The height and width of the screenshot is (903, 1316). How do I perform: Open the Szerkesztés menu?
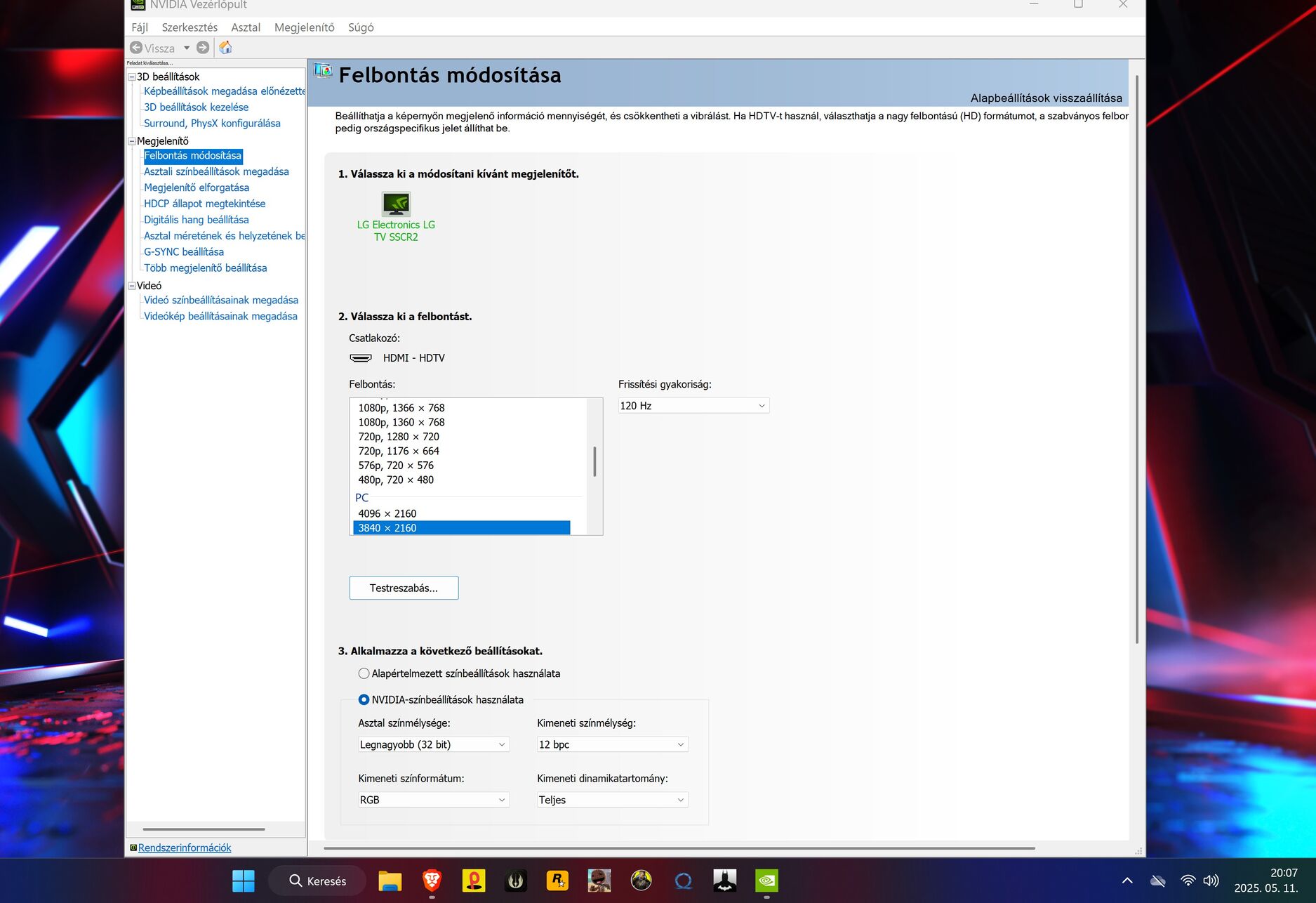coord(190,27)
